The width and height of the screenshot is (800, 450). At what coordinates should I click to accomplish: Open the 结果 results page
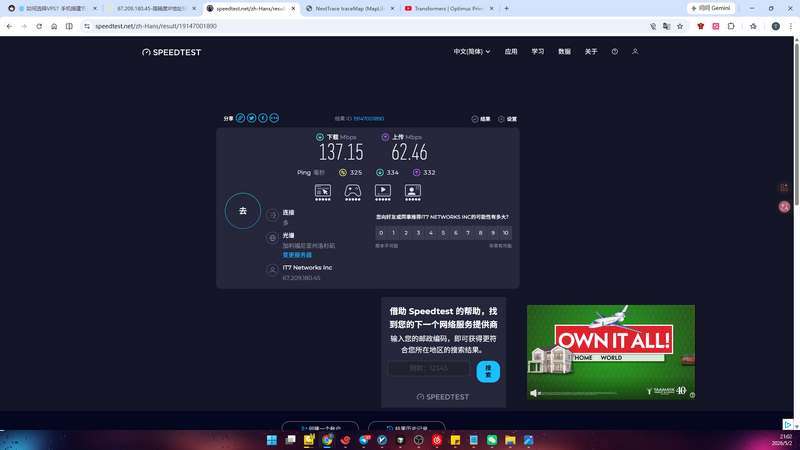tap(481, 119)
